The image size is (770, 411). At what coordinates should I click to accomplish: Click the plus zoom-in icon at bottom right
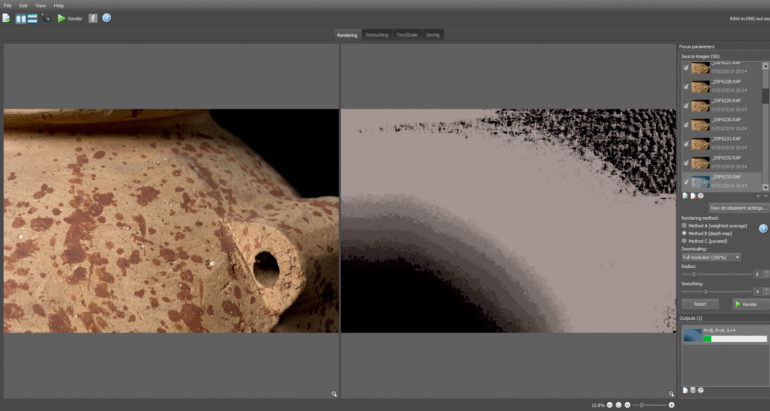672,405
